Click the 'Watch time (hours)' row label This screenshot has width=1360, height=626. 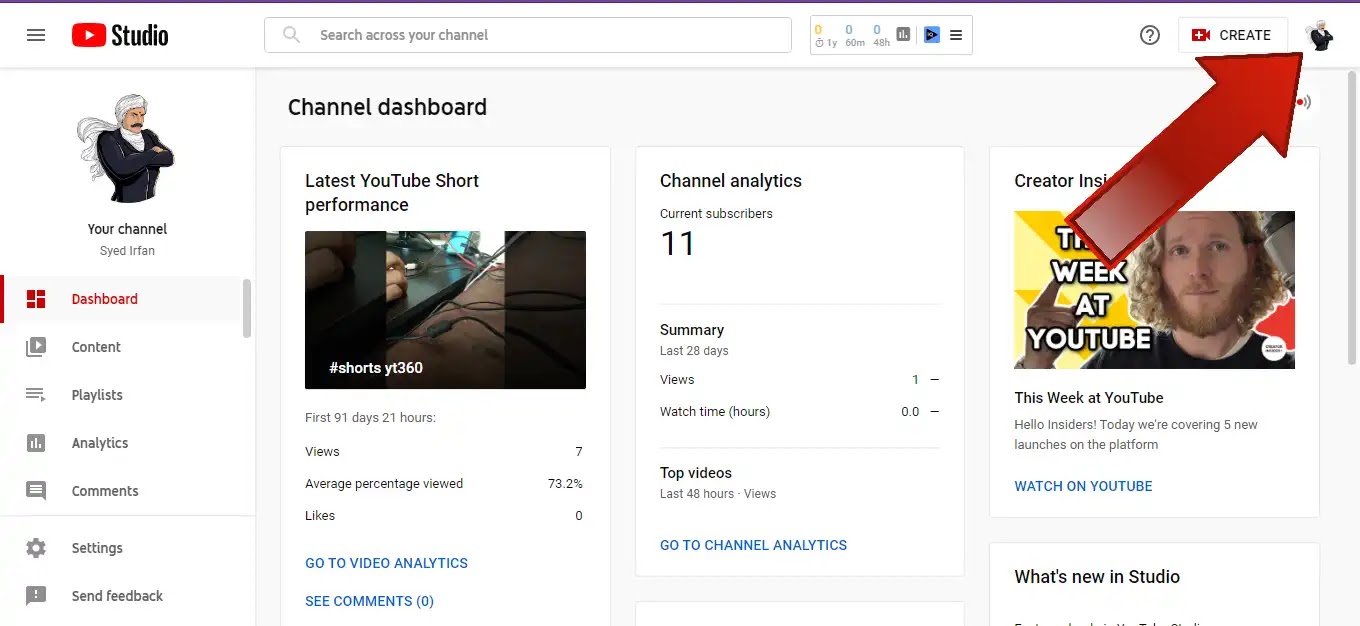point(715,412)
